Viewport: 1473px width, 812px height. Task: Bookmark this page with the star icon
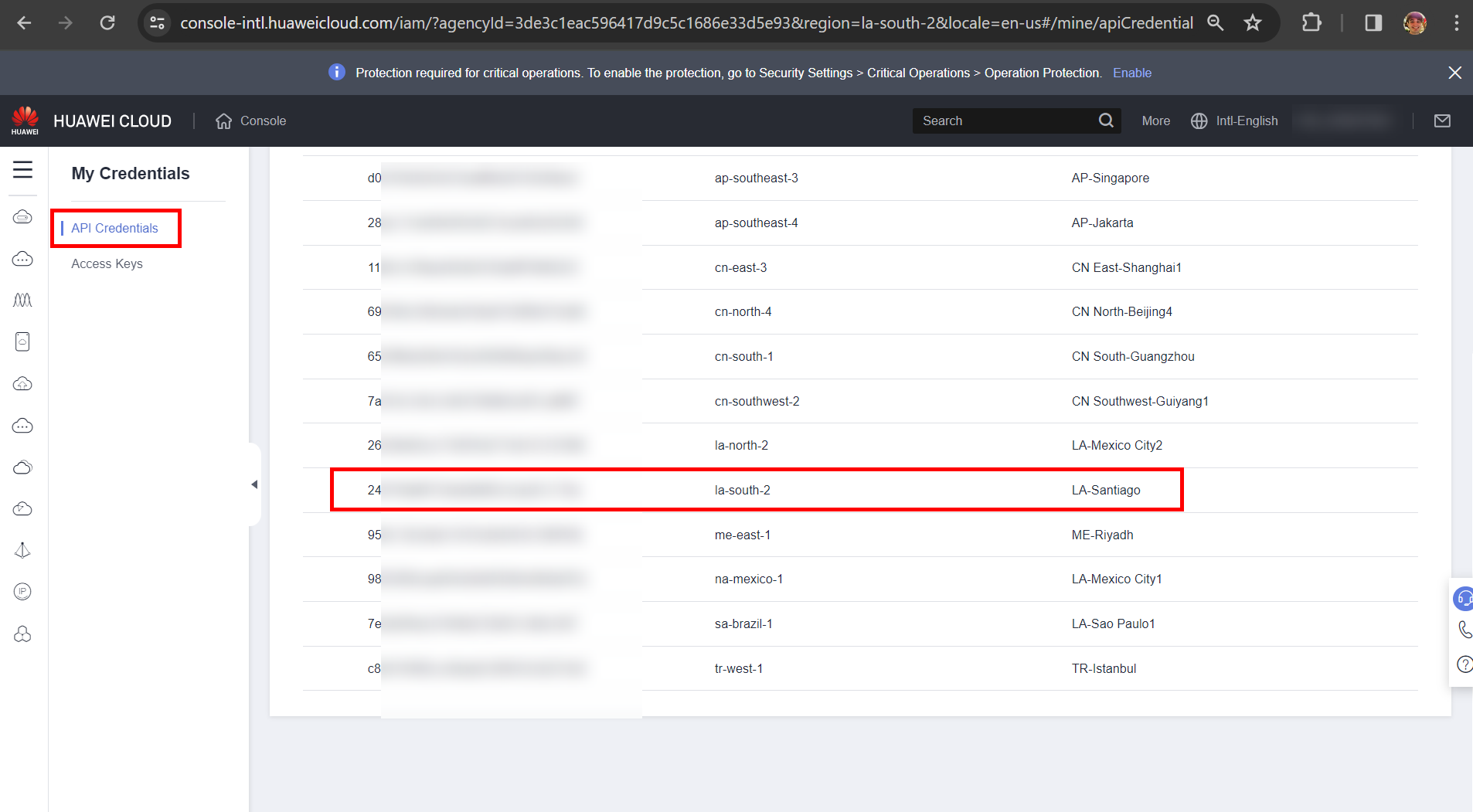1253,23
